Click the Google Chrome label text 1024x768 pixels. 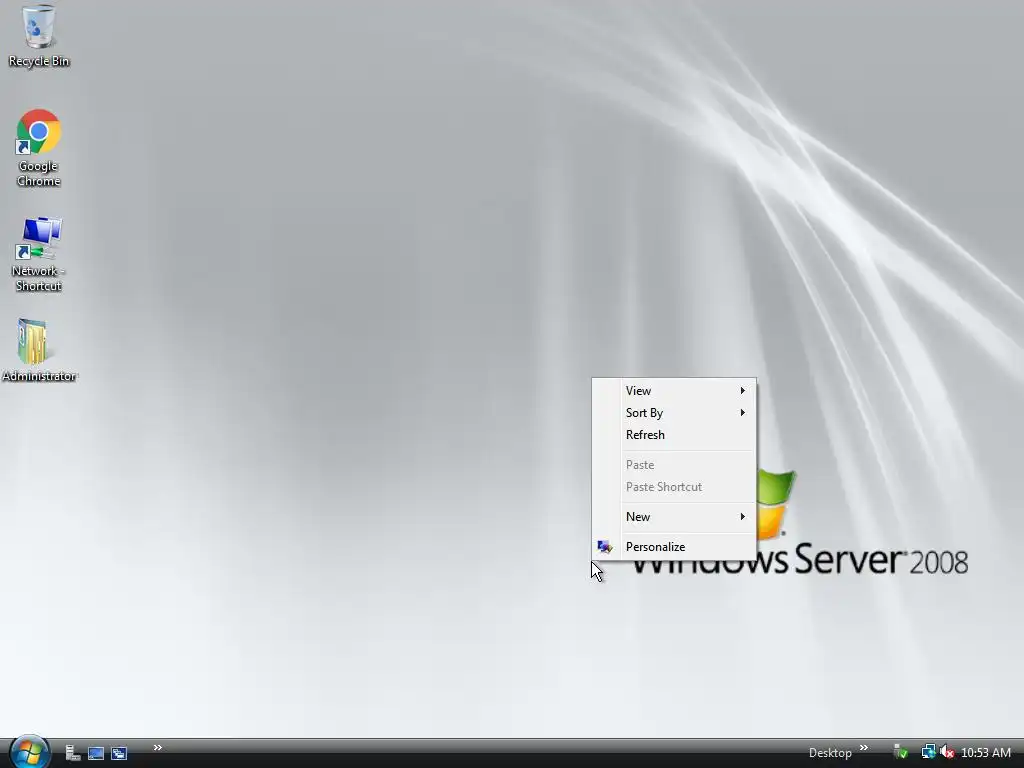(x=39, y=174)
